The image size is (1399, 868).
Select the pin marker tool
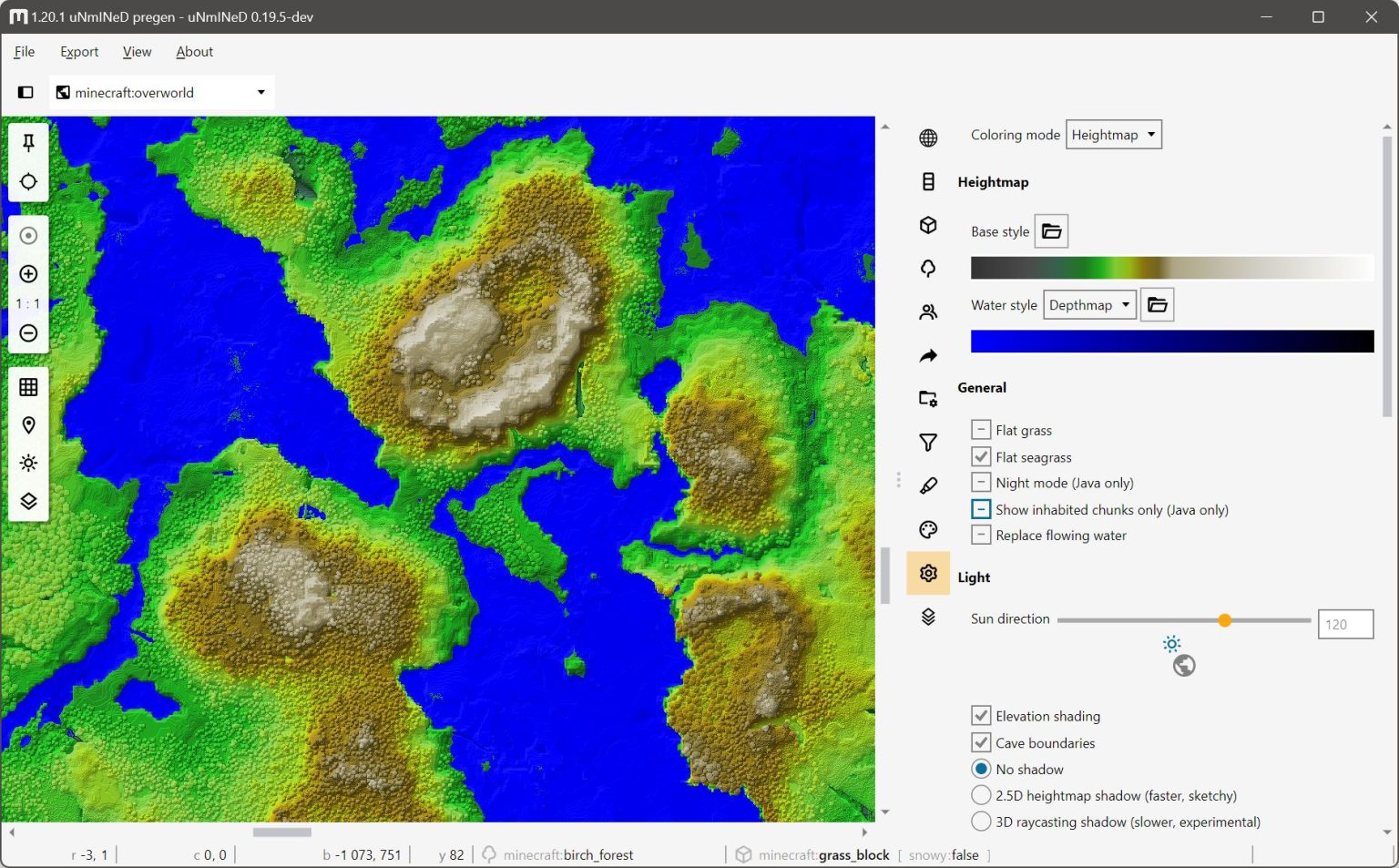[28, 142]
